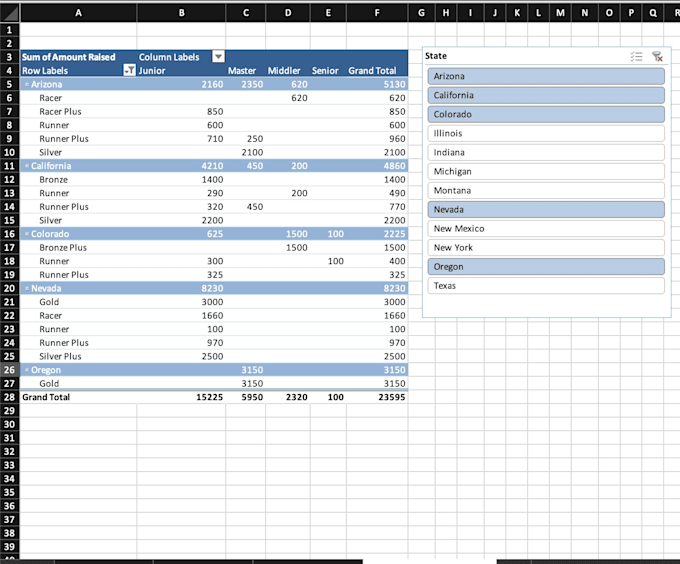Click Oregon Master subtotal 3150 in row 26

245,370
